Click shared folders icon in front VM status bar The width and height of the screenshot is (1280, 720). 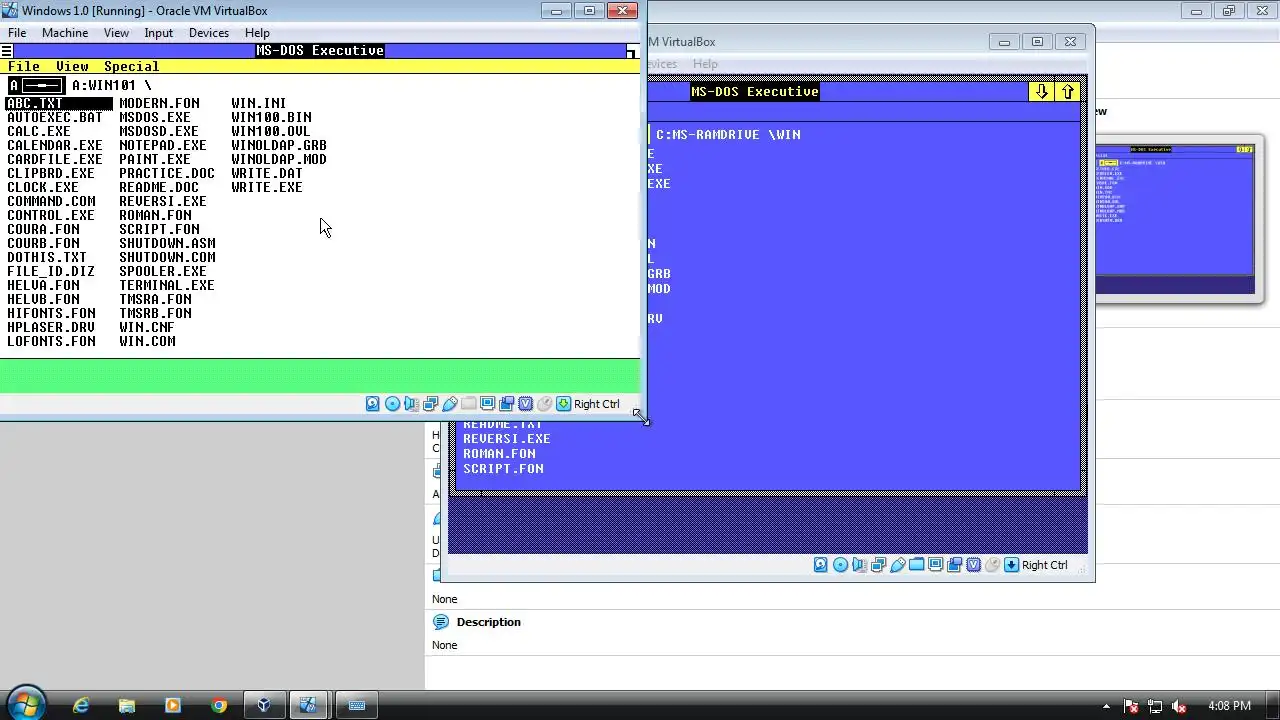click(468, 404)
